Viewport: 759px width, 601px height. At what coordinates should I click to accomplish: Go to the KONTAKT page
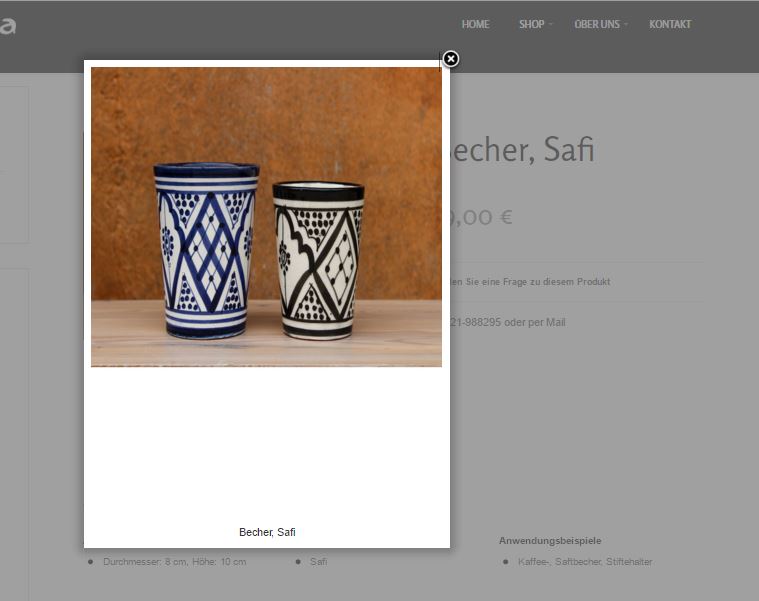click(670, 24)
